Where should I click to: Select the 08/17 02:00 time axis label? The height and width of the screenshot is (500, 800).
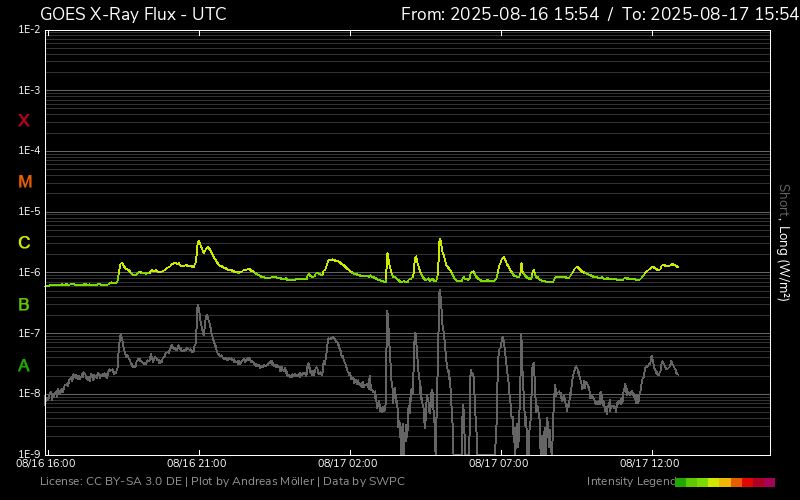(347, 464)
